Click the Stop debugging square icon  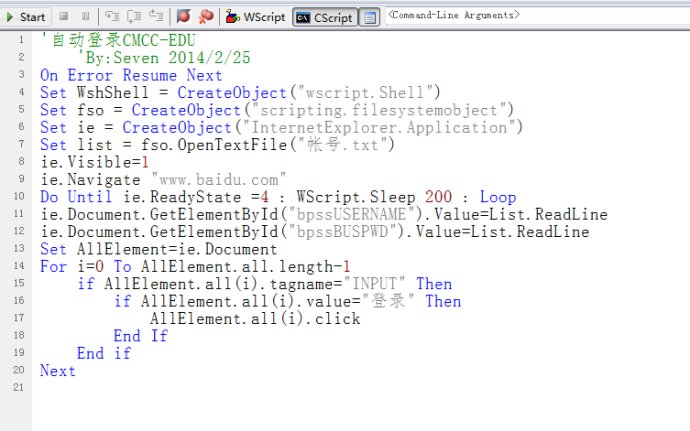pos(64,16)
